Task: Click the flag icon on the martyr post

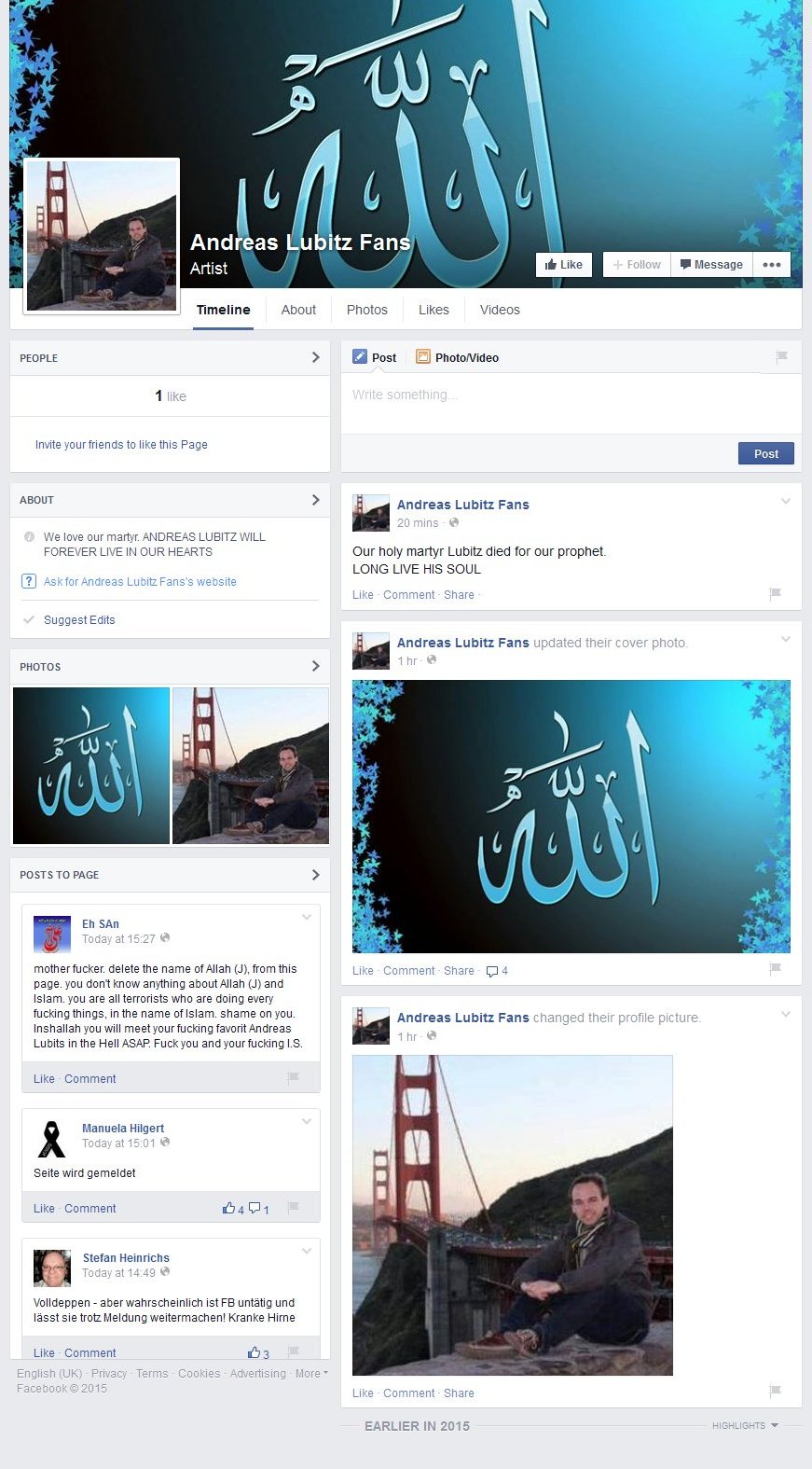Action: click(x=774, y=593)
